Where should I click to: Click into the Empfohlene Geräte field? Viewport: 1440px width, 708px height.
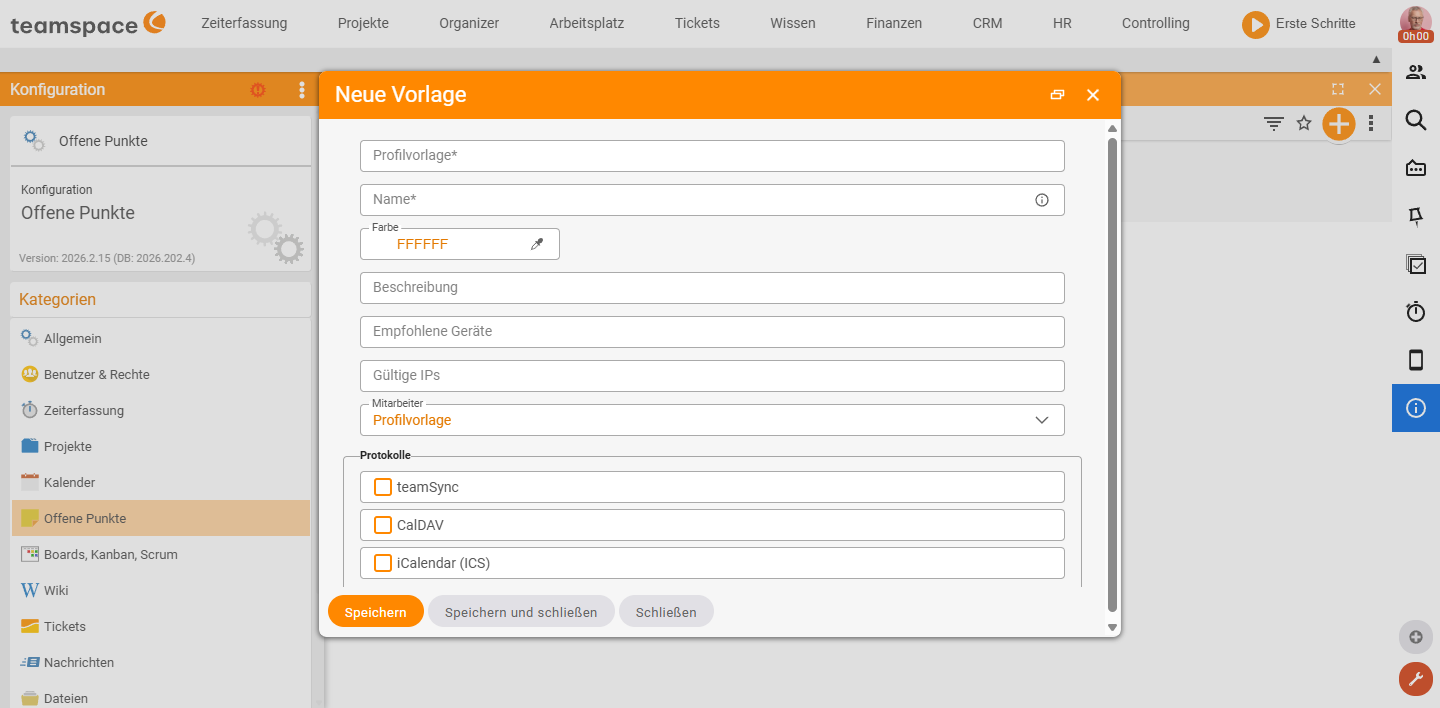pos(712,332)
